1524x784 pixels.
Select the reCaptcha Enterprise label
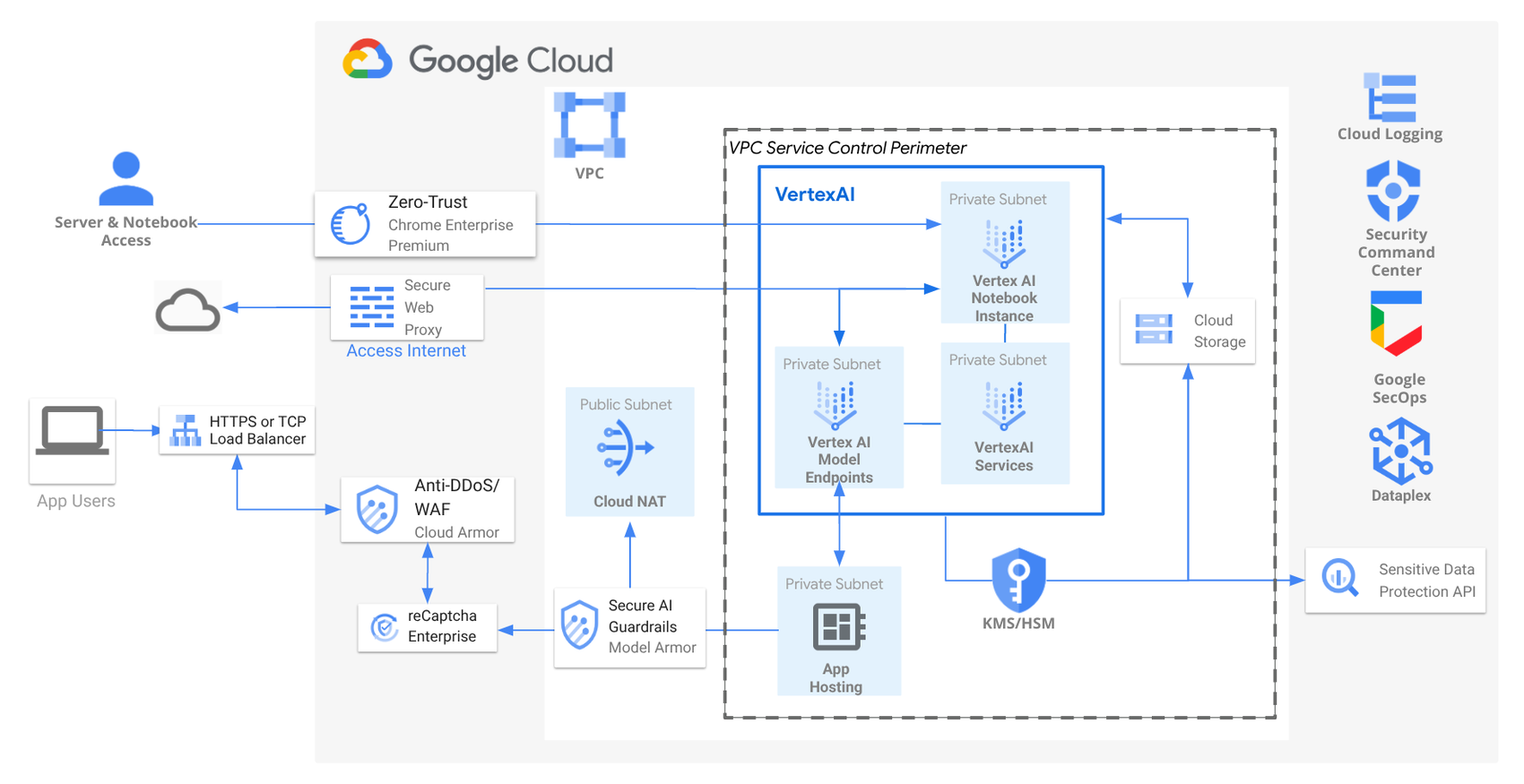click(442, 626)
